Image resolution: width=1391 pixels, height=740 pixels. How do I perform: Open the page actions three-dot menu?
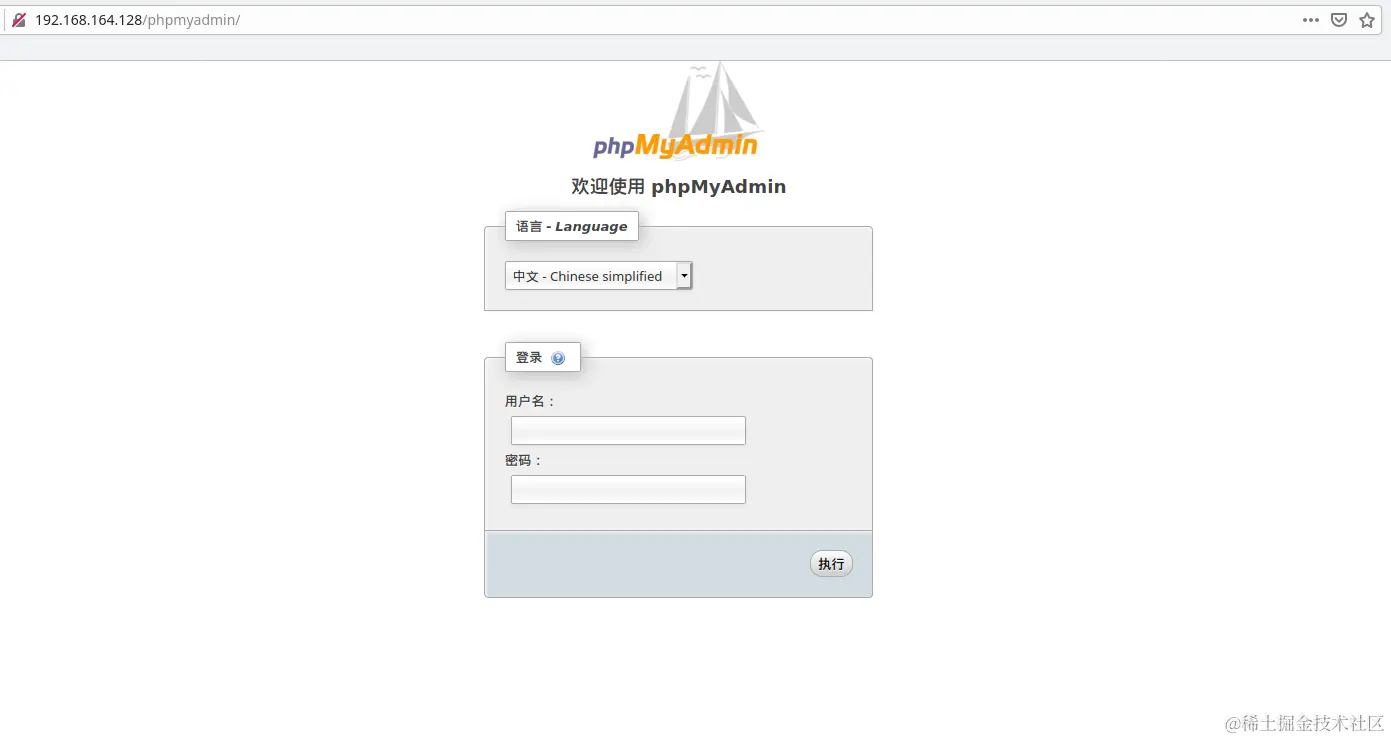click(x=1311, y=20)
